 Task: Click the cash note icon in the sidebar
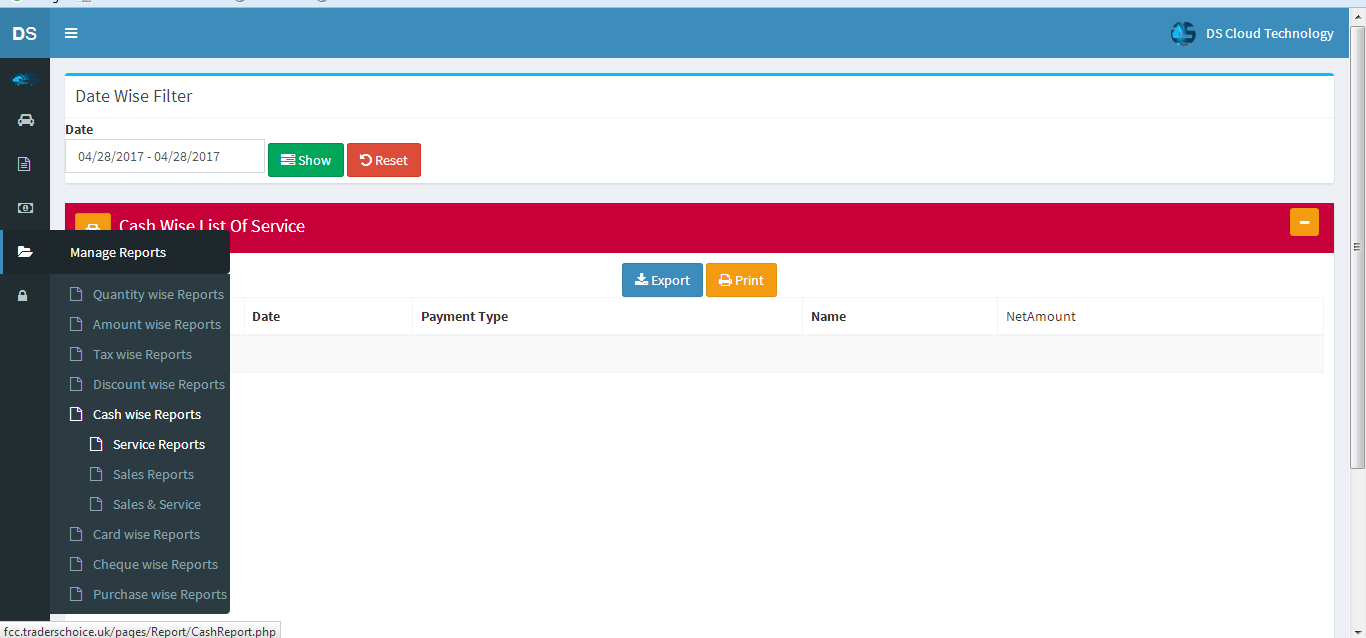pyautogui.click(x=24, y=207)
